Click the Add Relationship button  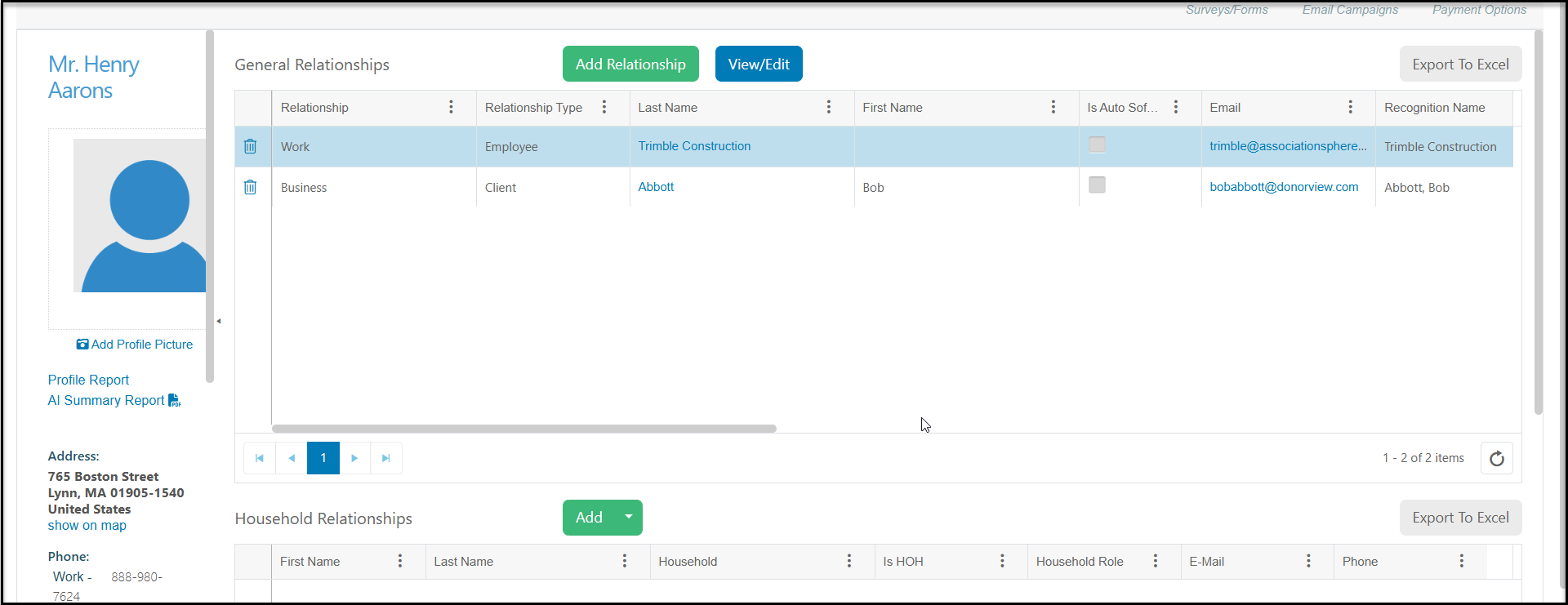click(630, 64)
